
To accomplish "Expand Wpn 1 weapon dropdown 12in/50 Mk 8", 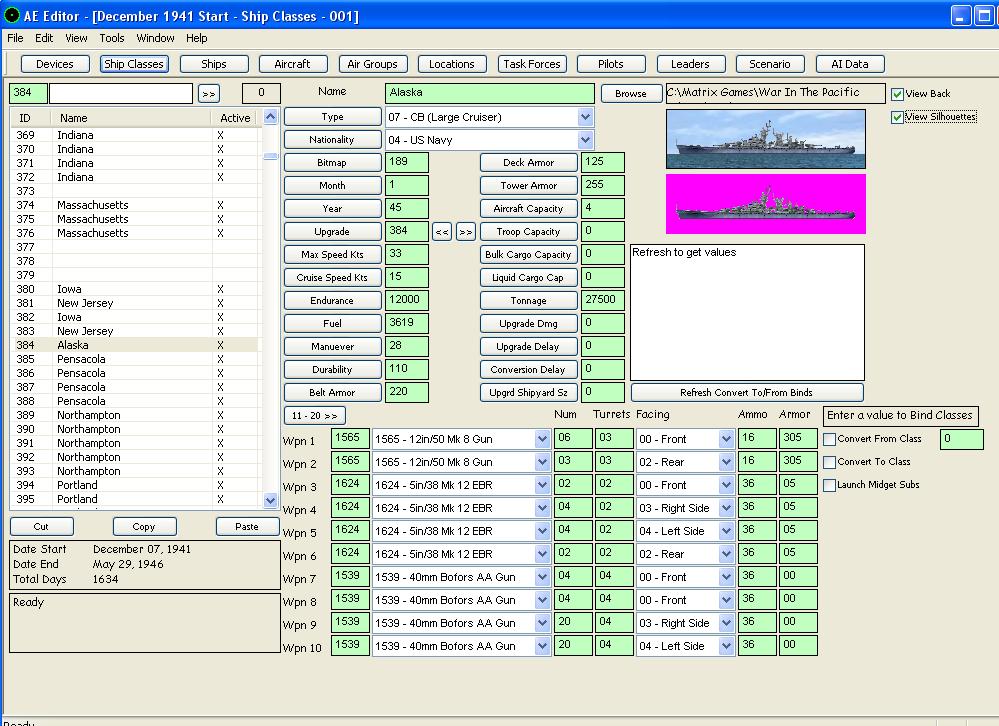I will click(542, 439).
